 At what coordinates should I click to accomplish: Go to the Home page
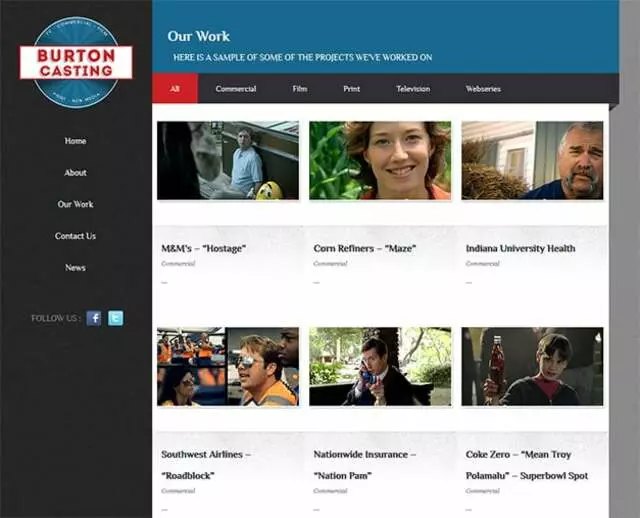click(x=75, y=141)
